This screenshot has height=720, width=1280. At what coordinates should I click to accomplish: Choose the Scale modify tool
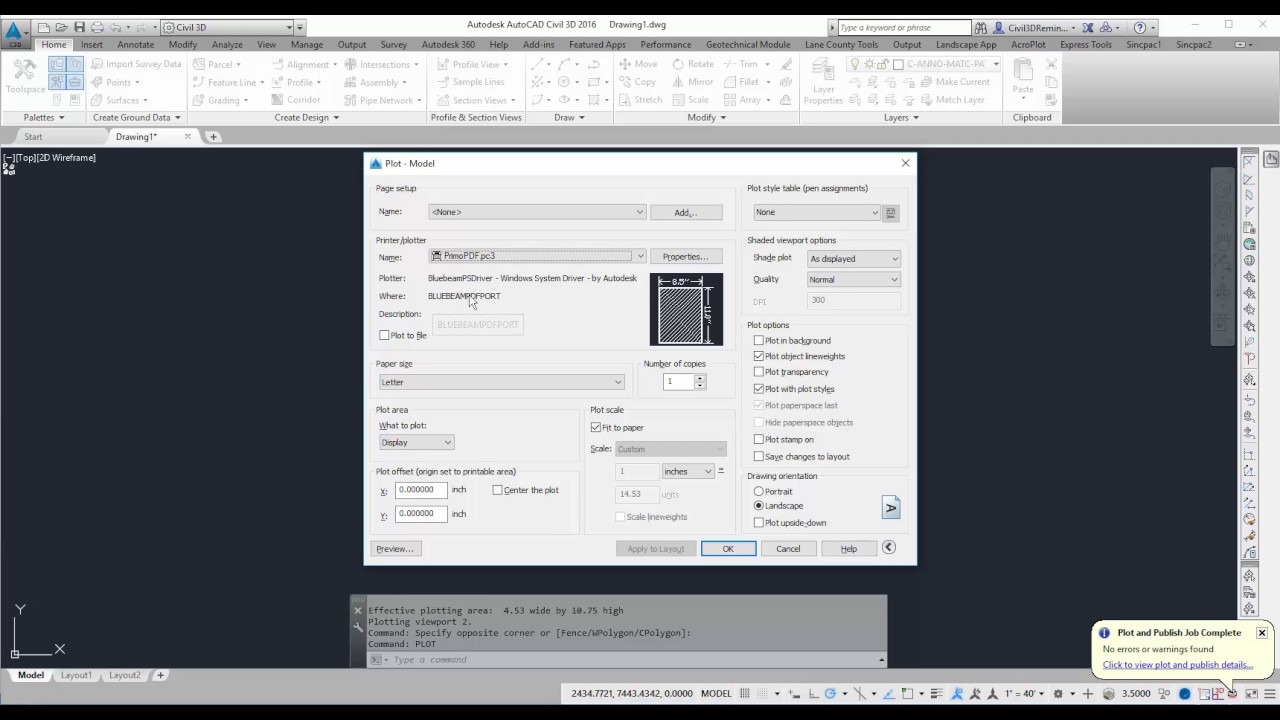(x=690, y=100)
